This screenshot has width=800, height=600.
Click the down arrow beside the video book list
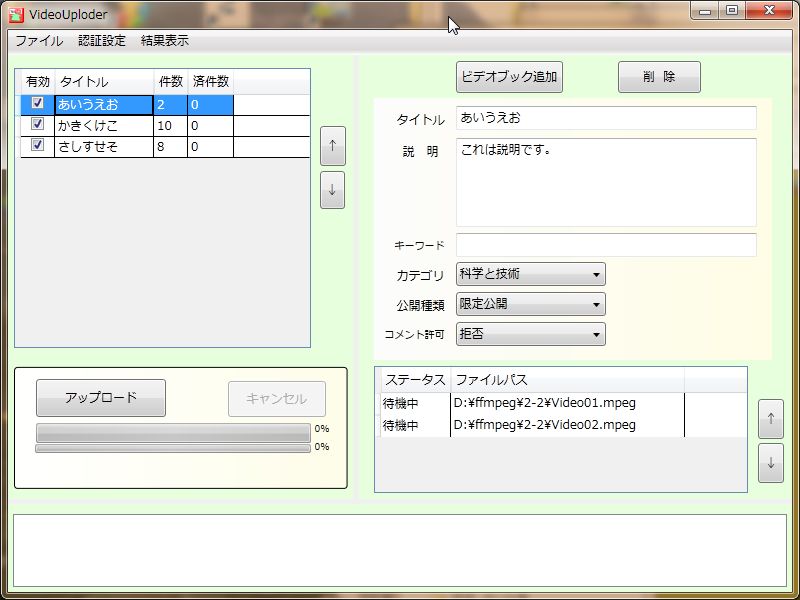332,190
